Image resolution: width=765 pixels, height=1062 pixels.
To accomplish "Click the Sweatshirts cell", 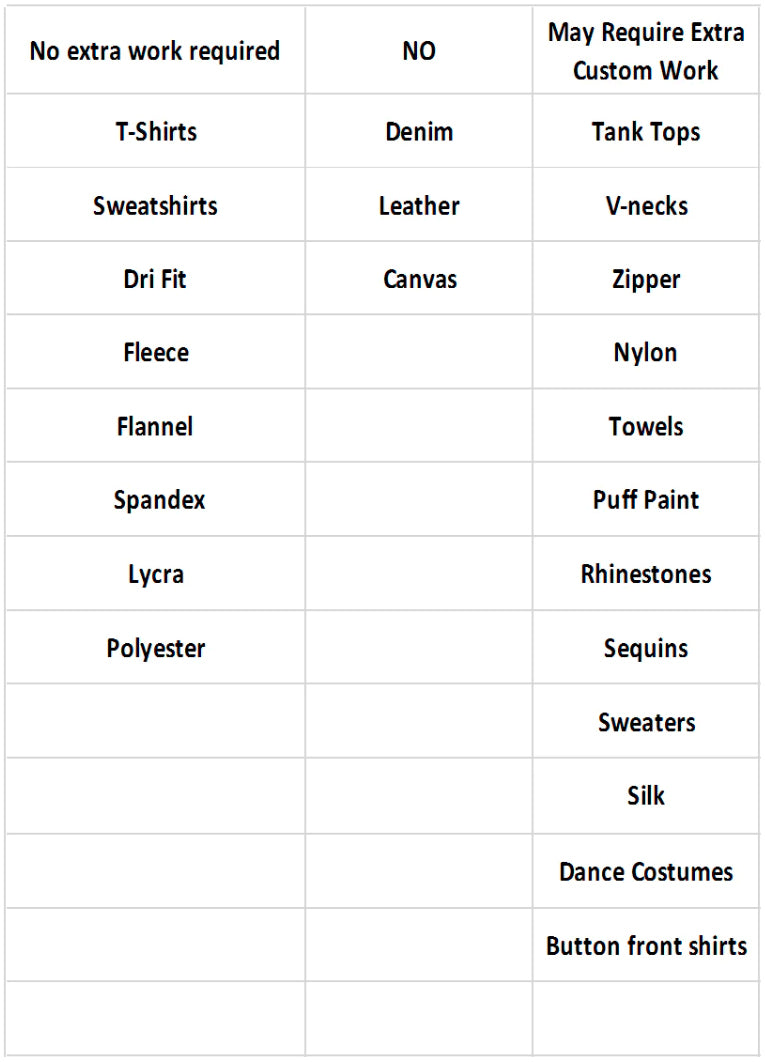I will tap(155, 206).
